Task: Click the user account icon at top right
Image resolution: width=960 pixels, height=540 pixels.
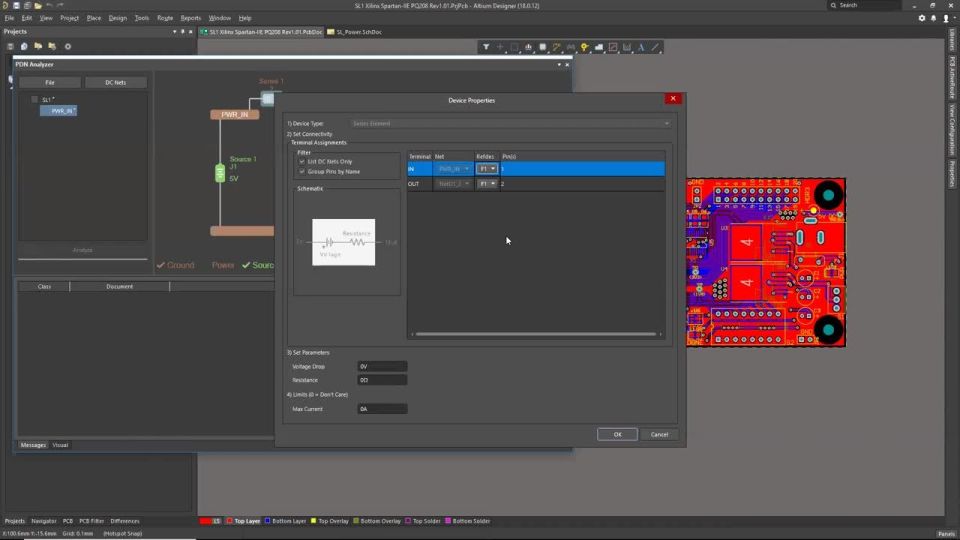Action: pos(946,18)
